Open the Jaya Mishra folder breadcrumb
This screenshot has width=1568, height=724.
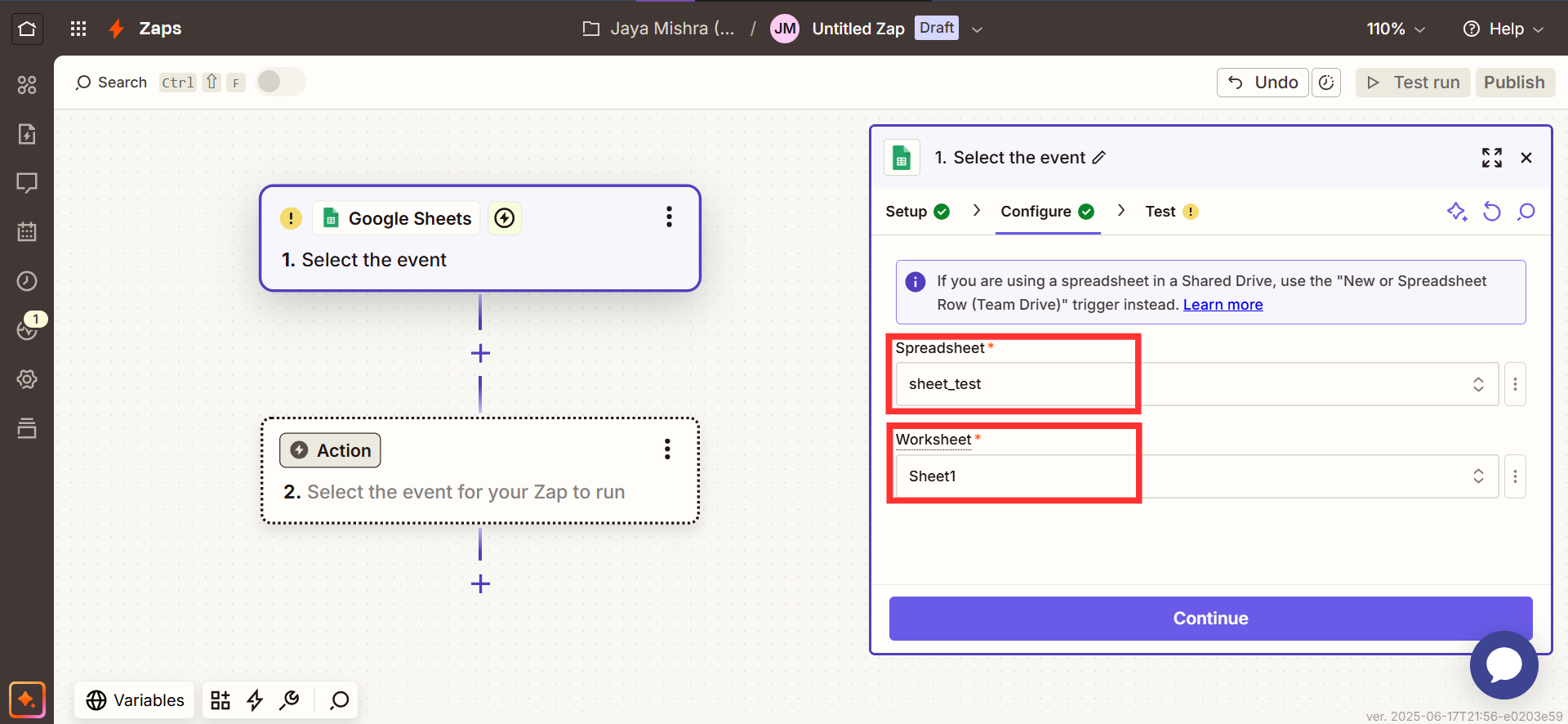point(658,29)
